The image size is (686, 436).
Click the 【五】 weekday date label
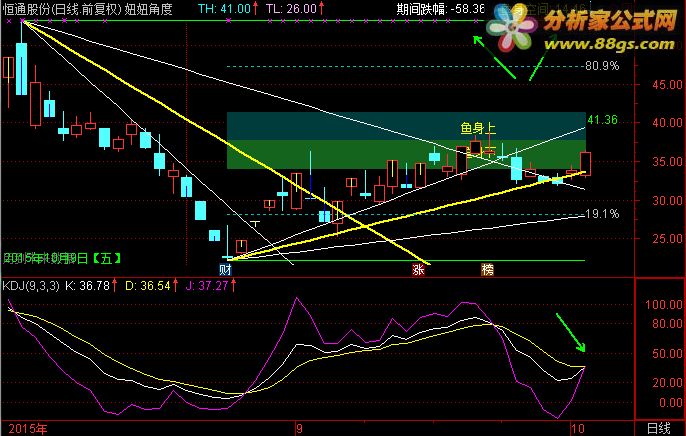(x=107, y=258)
